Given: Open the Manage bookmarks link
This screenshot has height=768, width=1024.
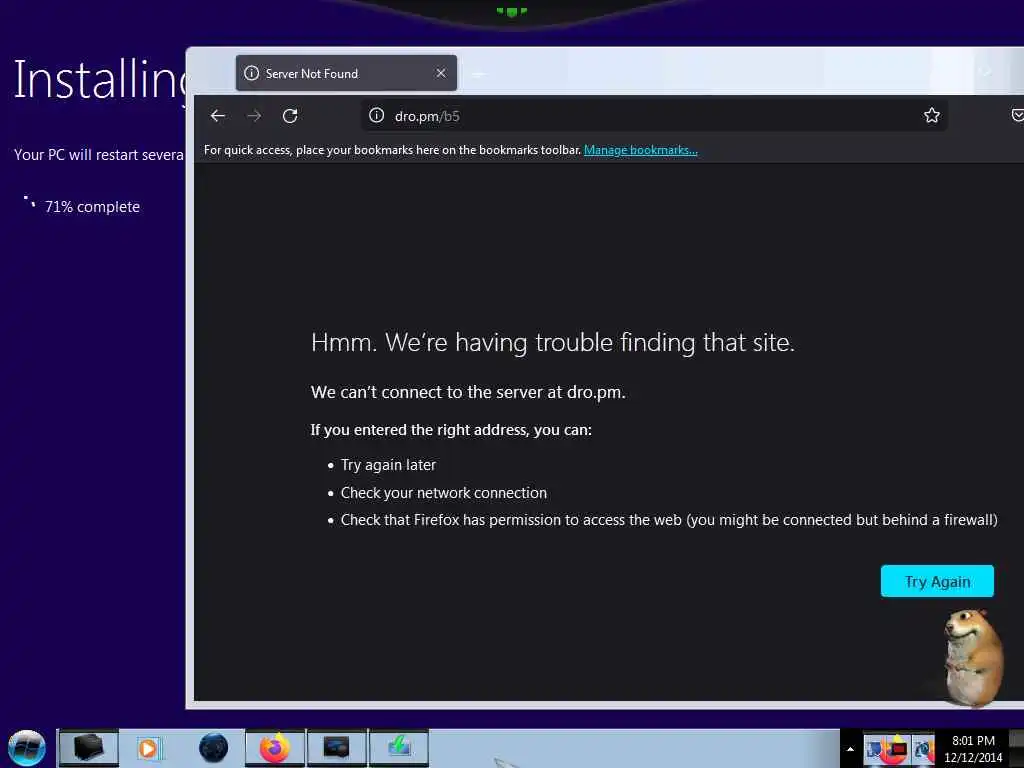Looking at the screenshot, I should (640, 150).
